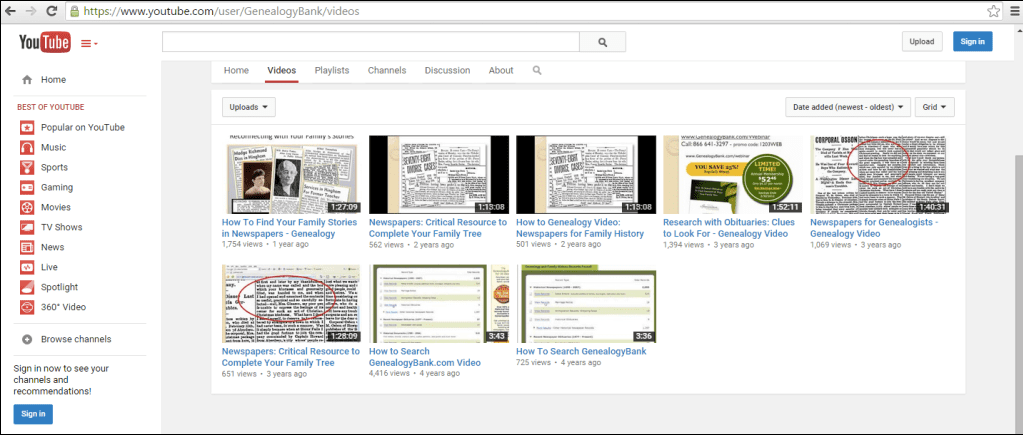Click the '1,754 views' text
The height and width of the screenshot is (435, 1023).
pos(242,244)
